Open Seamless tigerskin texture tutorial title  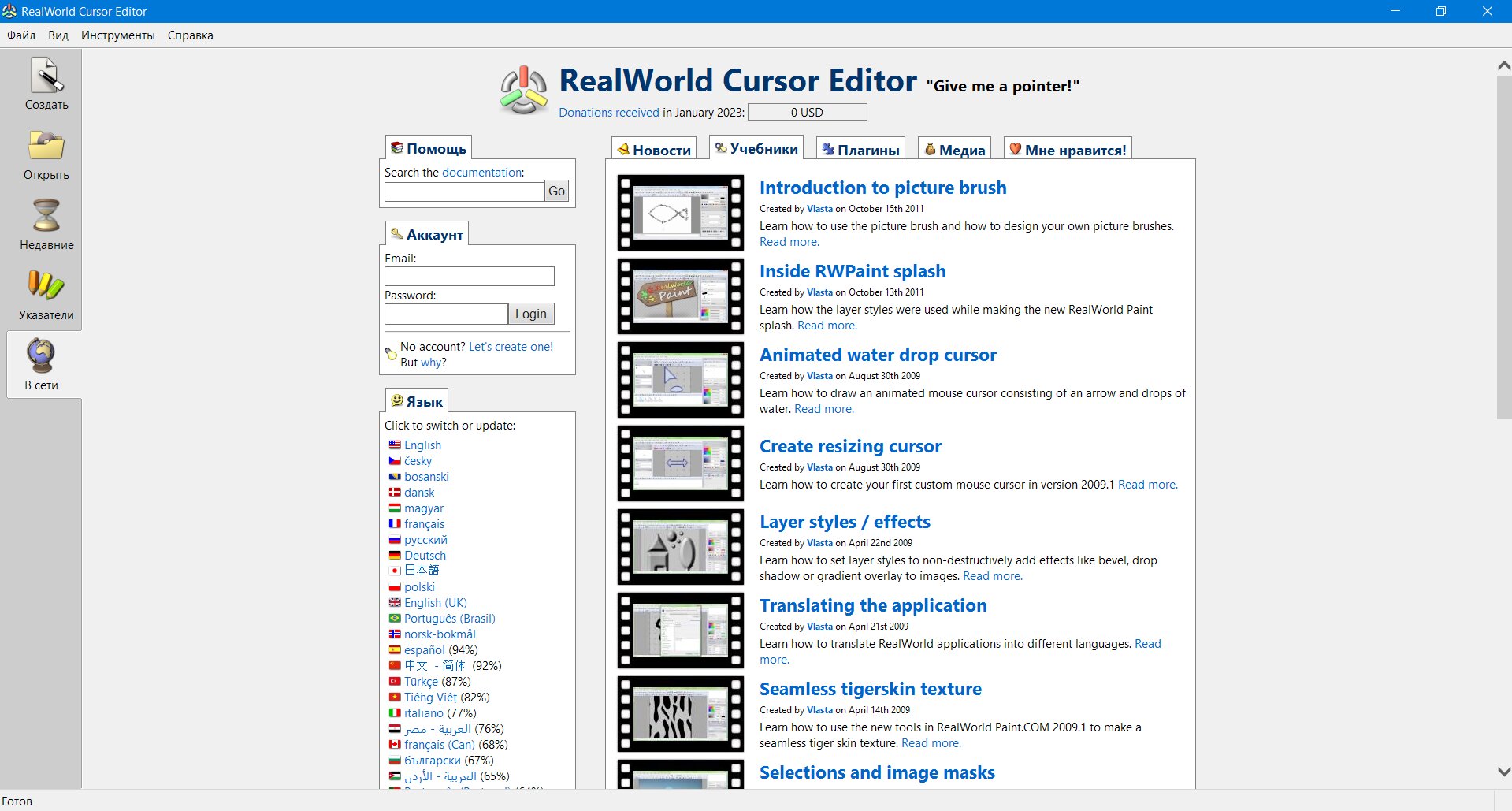click(x=871, y=689)
